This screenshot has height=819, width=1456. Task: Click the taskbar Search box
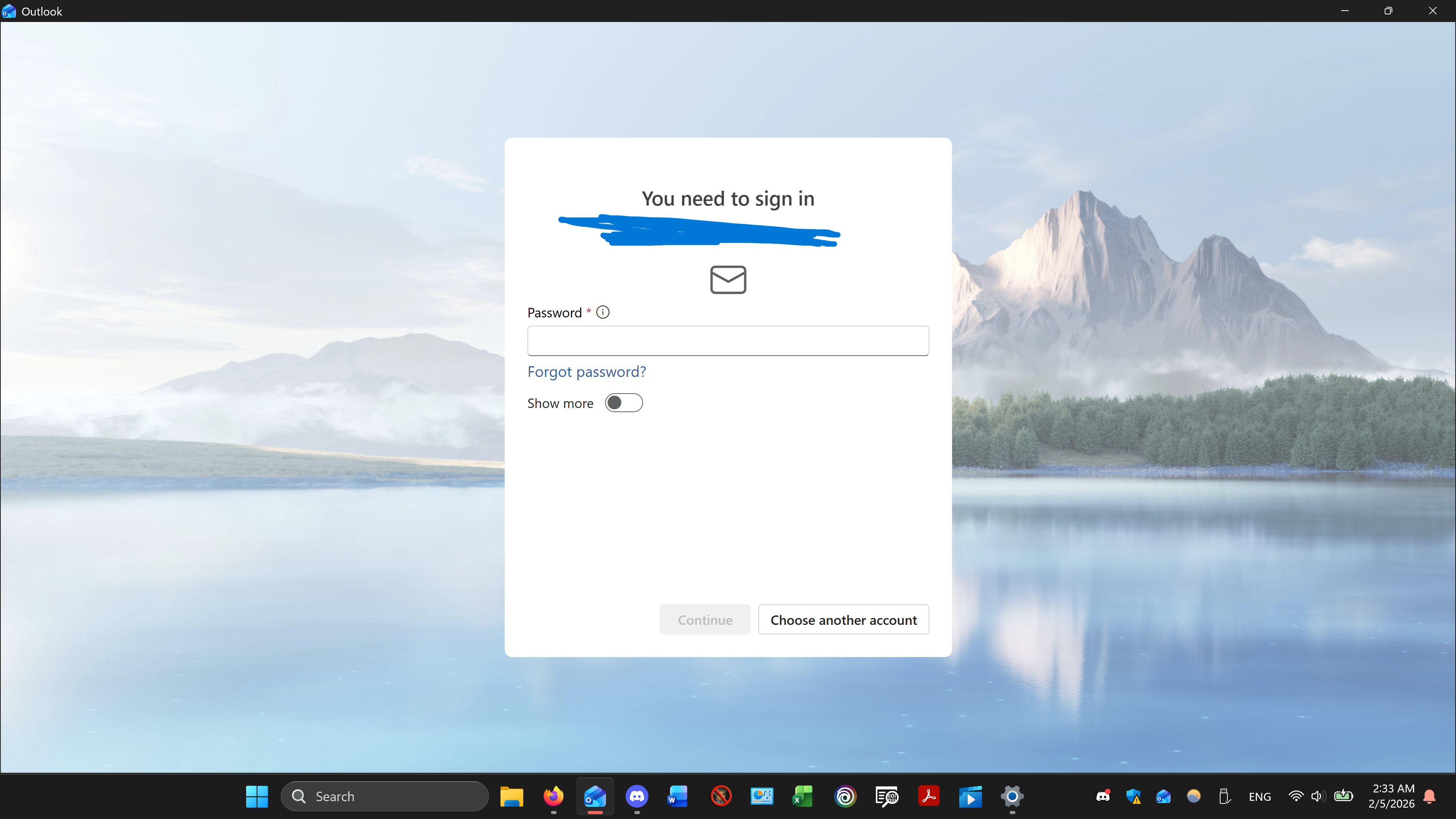click(x=385, y=796)
